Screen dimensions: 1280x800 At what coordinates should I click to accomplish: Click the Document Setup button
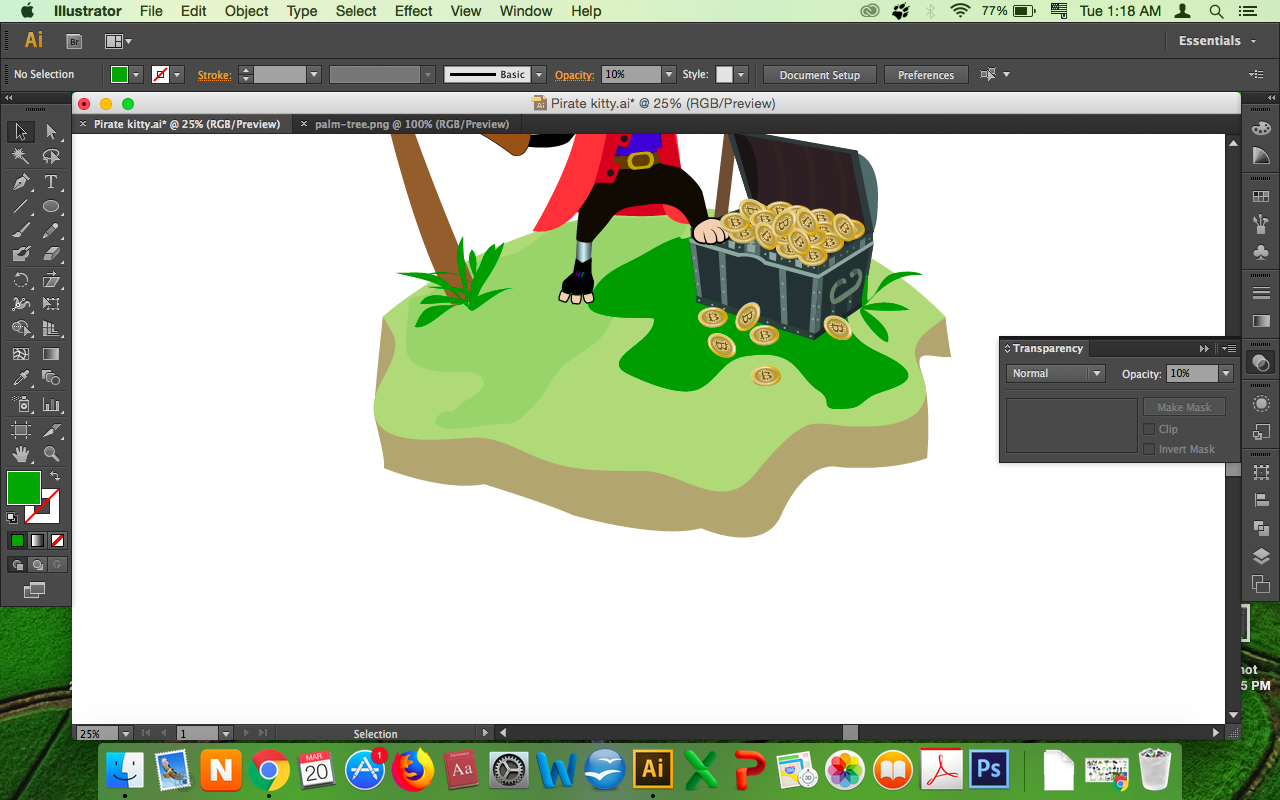coord(819,75)
